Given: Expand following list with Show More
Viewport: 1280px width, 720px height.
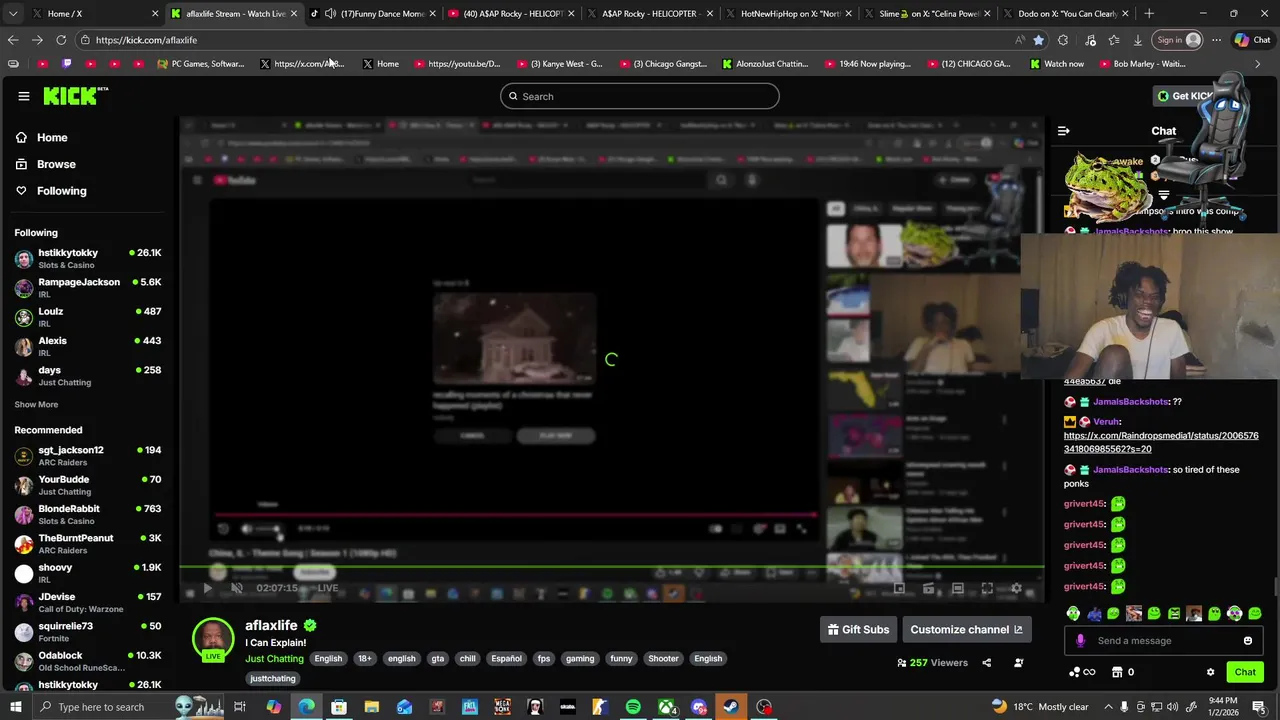Looking at the screenshot, I should [x=36, y=405].
